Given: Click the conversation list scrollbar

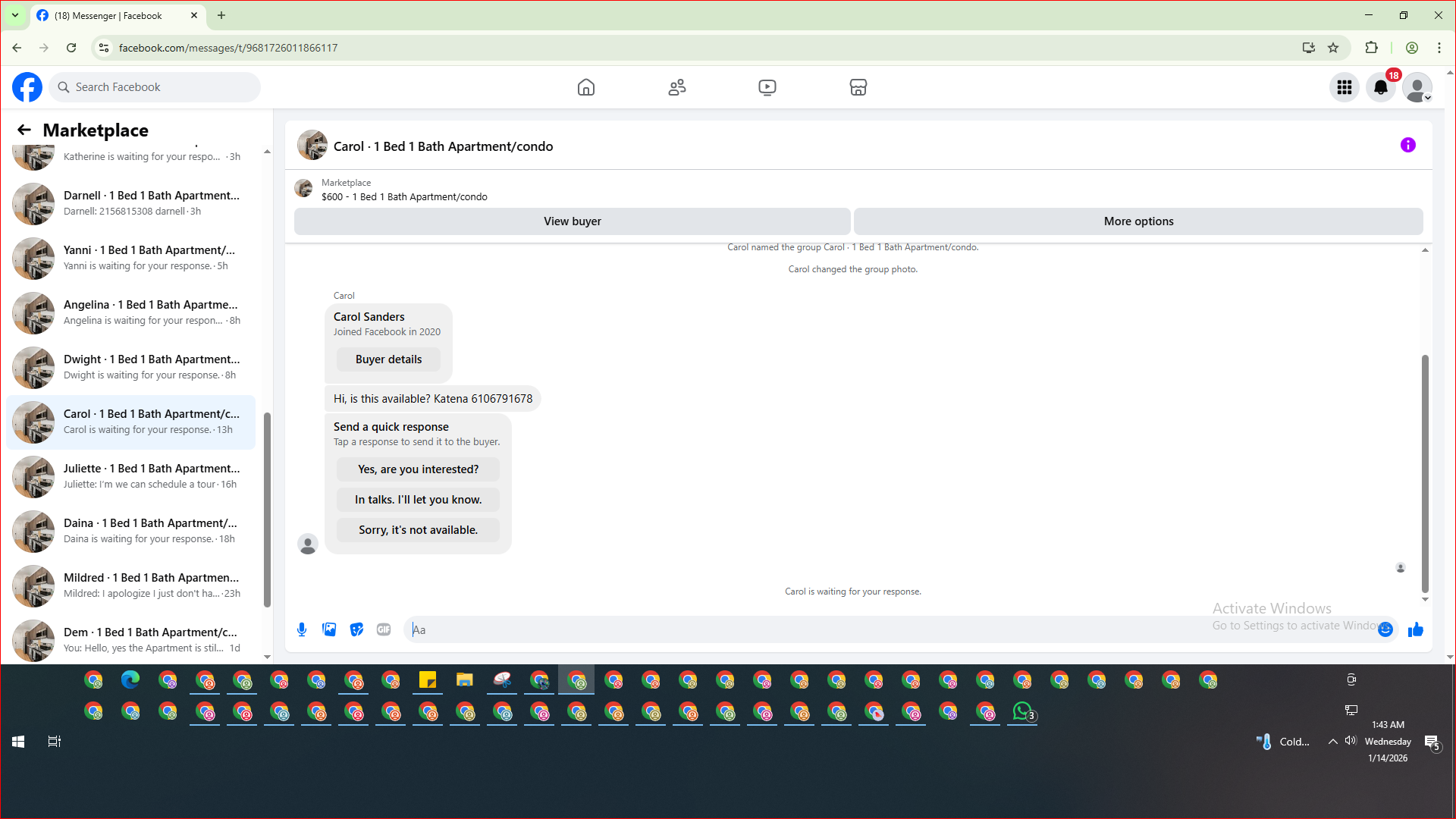Looking at the screenshot, I should click(267, 508).
